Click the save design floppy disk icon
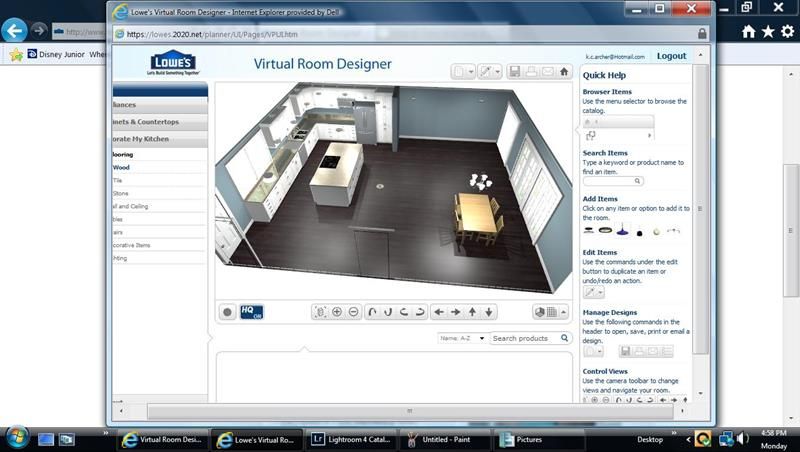The image size is (800, 452). [x=514, y=72]
